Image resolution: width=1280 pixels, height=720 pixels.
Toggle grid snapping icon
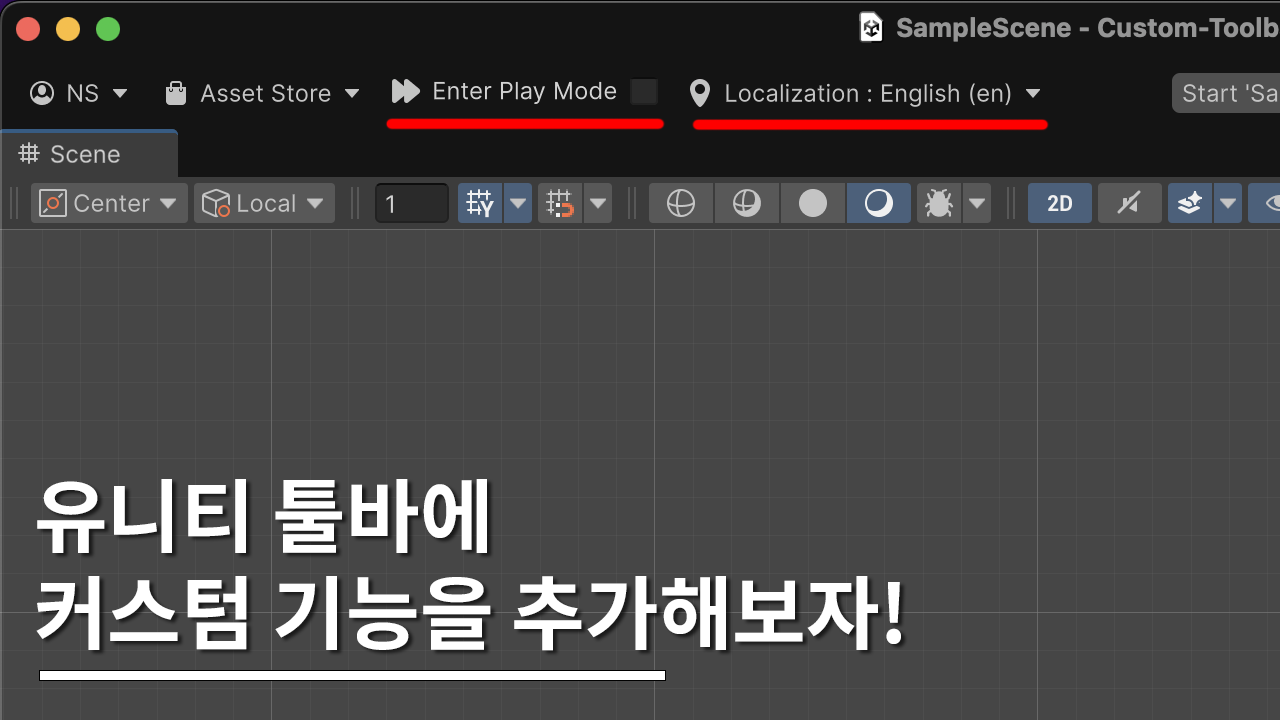click(561, 203)
